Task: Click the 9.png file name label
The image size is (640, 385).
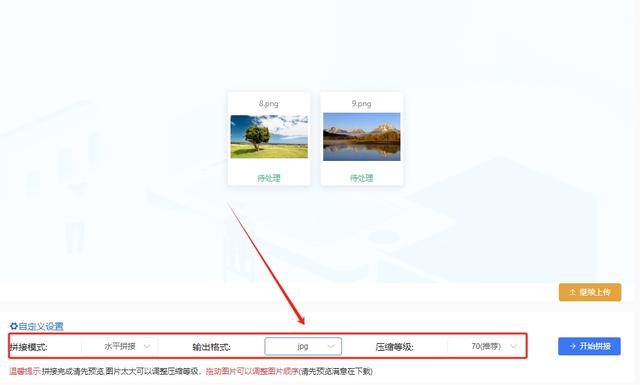Action: point(362,104)
